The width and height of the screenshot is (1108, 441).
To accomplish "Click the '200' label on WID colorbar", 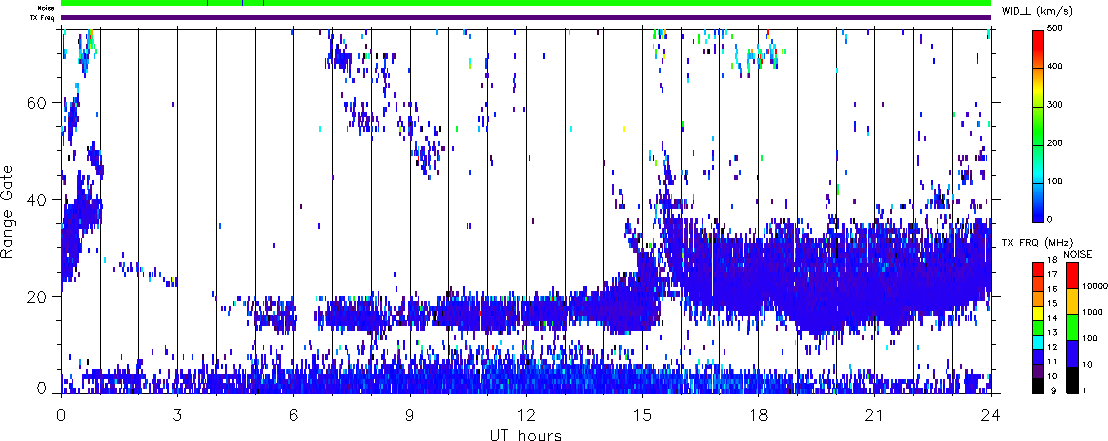I will (1055, 143).
